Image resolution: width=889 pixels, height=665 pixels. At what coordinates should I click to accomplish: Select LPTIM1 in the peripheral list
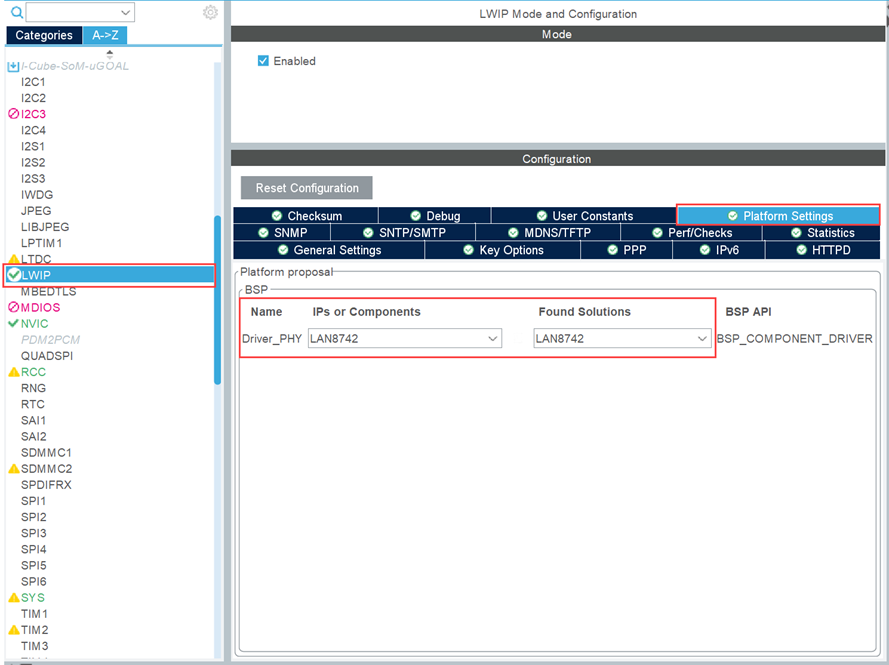41,243
